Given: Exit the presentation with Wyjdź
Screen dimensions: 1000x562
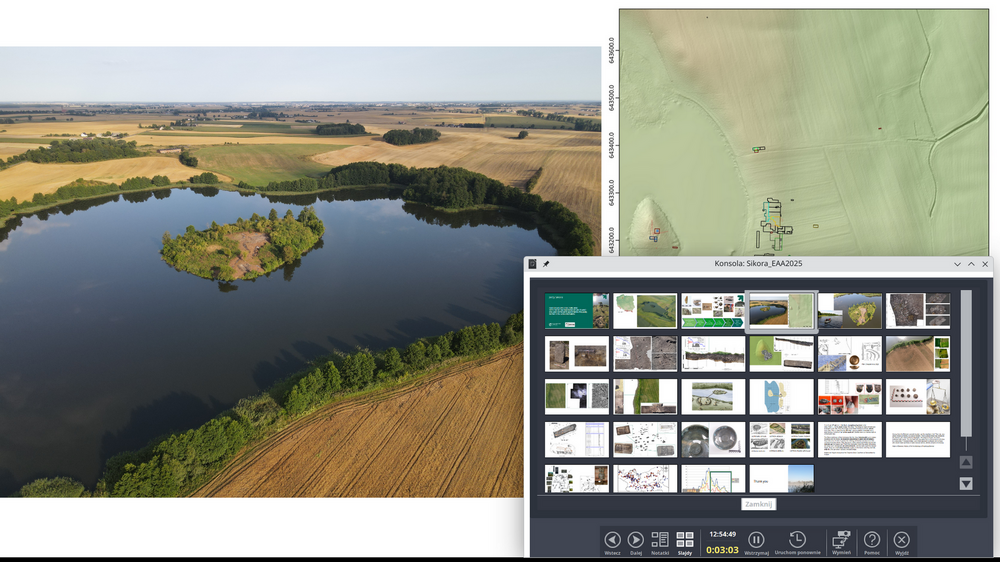Looking at the screenshot, I should click(902, 540).
